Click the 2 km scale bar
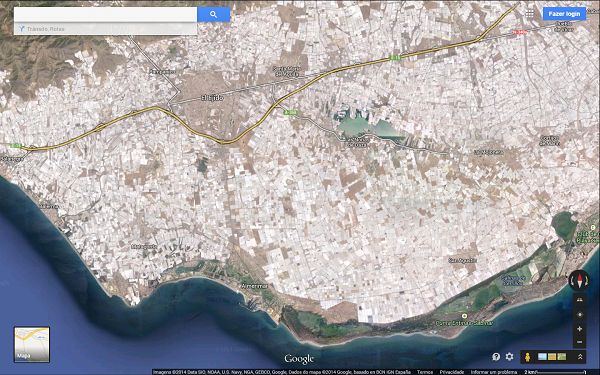The height and width of the screenshot is (375, 600). pyautogui.click(x=555, y=372)
